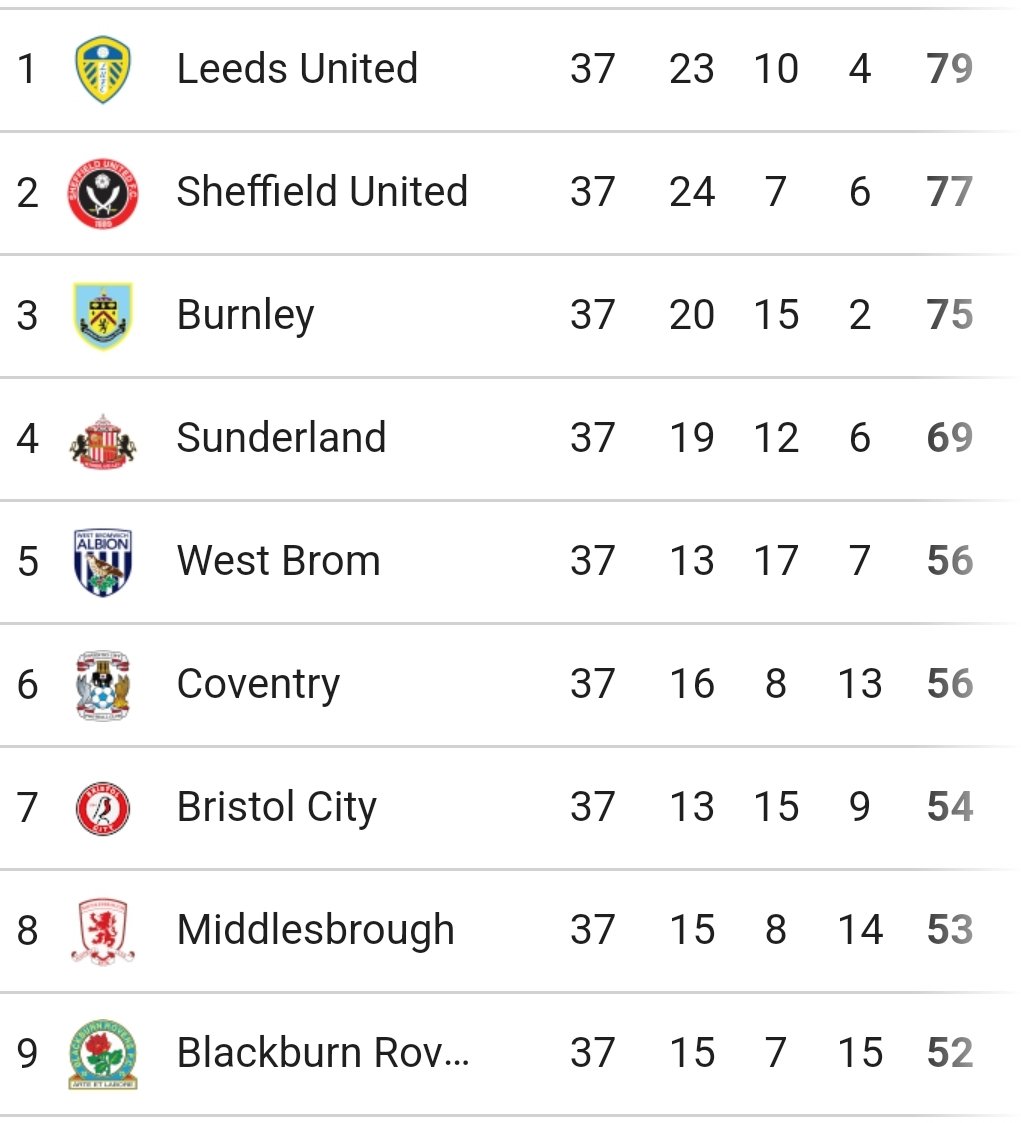Open the Coventry team name link
Screen dimensions: 1021x1123
pyautogui.click(x=258, y=685)
